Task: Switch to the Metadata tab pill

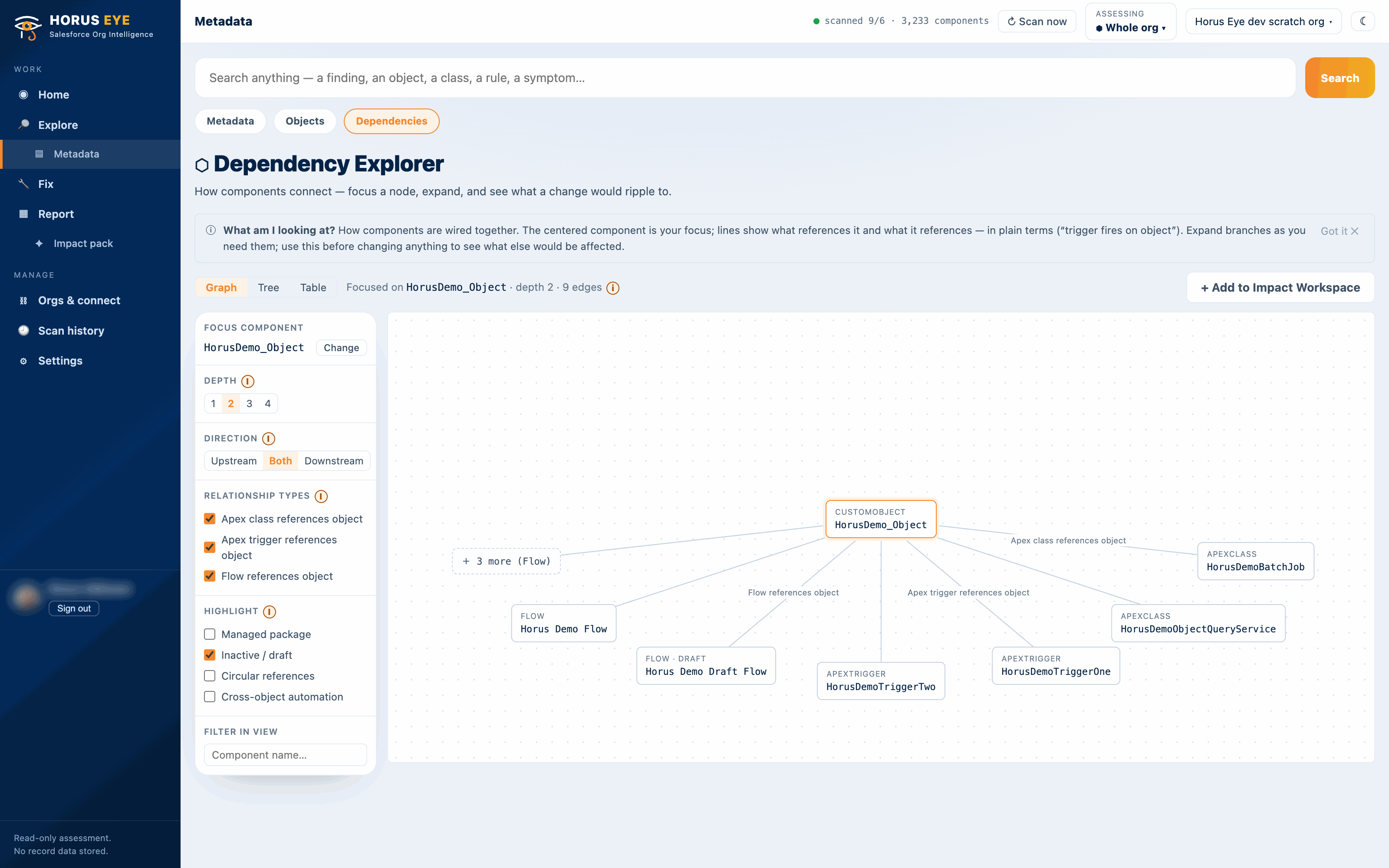Action: [230, 121]
